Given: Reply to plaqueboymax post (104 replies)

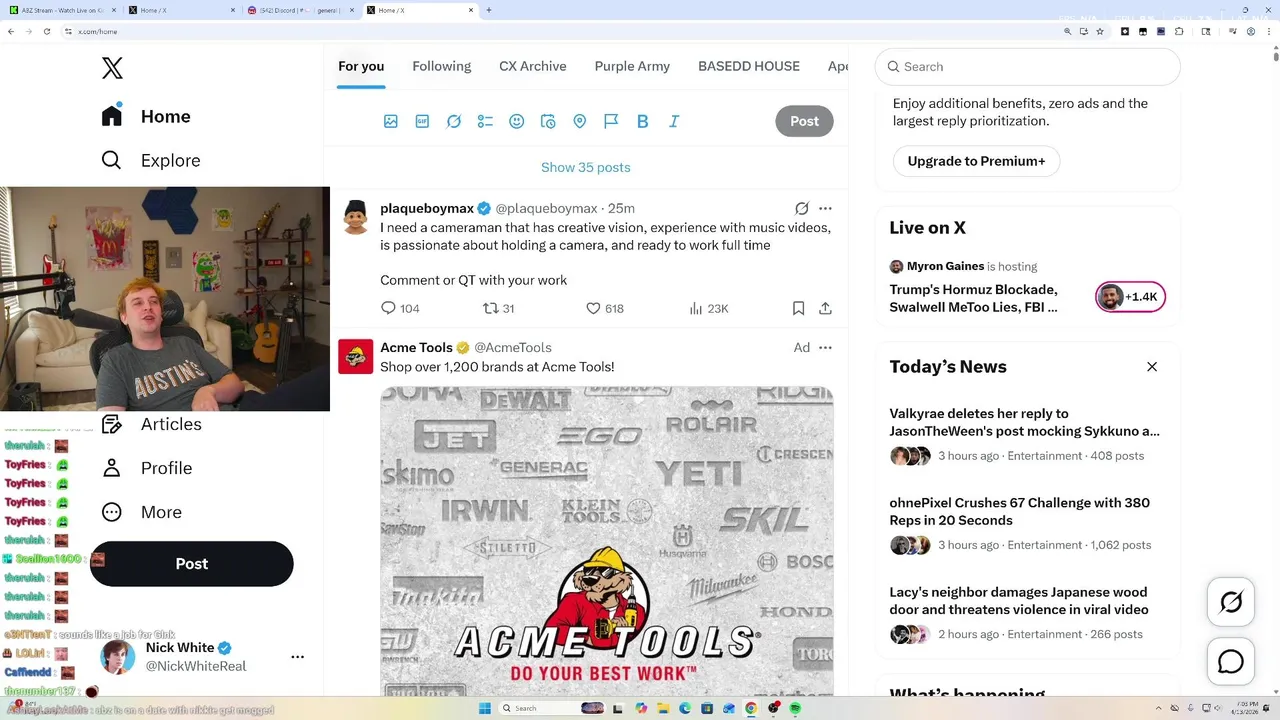Looking at the screenshot, I should point(399,309).
